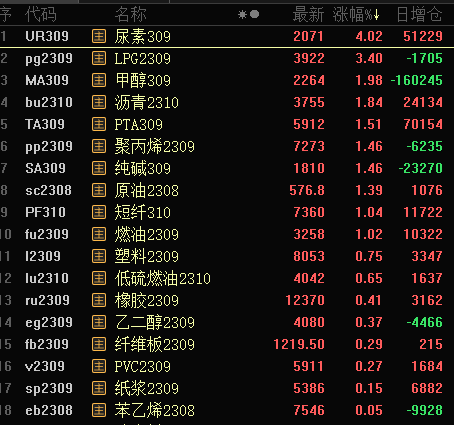Click the main-contract icon beside 原油2308

[x=99, y=190]
